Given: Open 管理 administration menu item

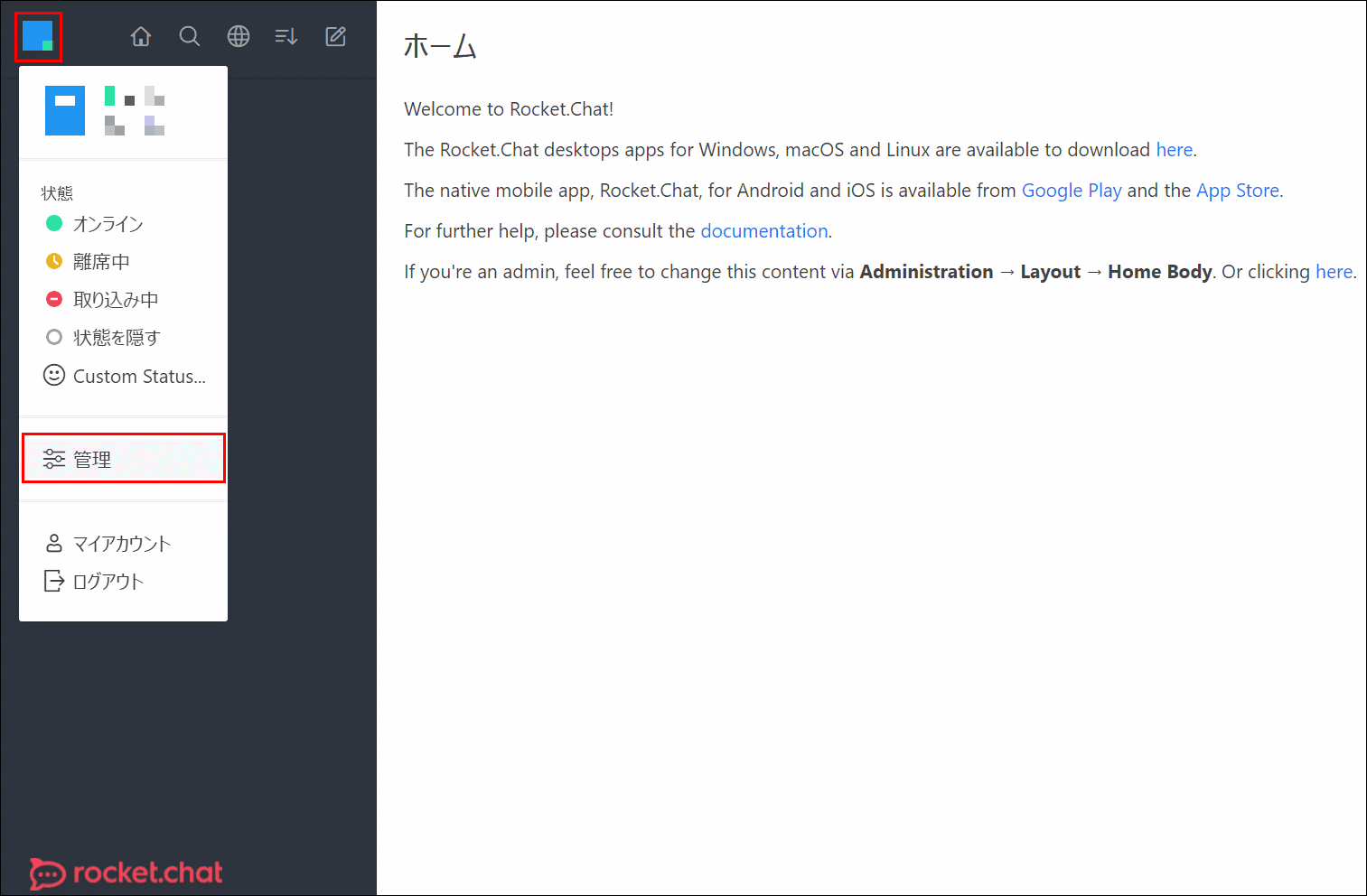Looking at the screenshot, I should 123,459.
